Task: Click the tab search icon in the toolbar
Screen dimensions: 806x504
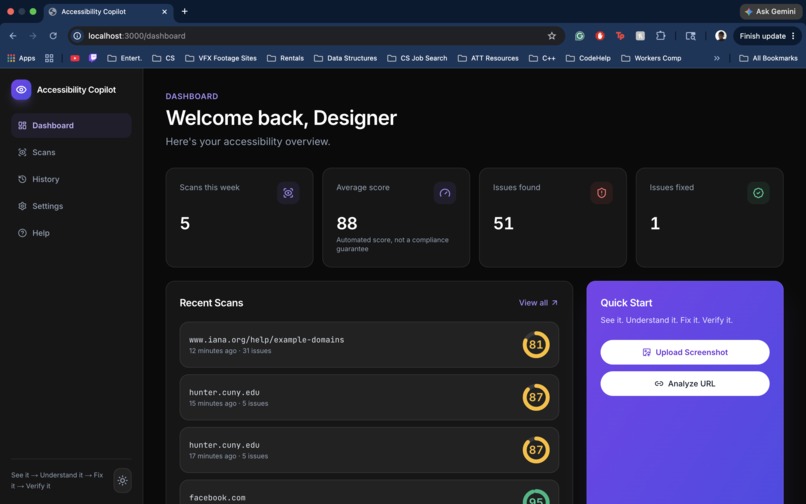Action: click(x=690, y=36)
